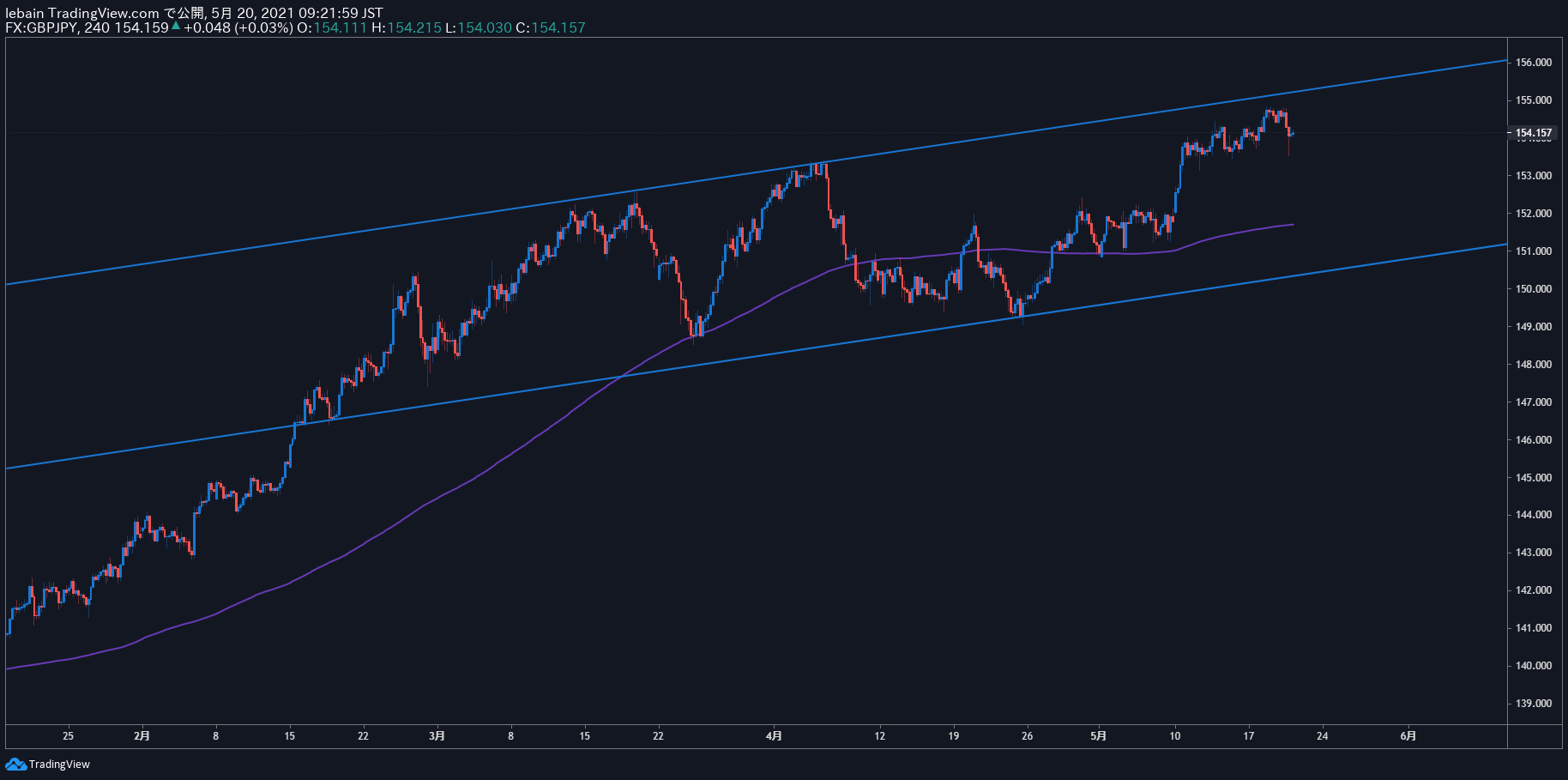Open the TradingView wordmark link
This screenshot has height=780, width=1568.
pyautogui.click(x=59, y=765)
